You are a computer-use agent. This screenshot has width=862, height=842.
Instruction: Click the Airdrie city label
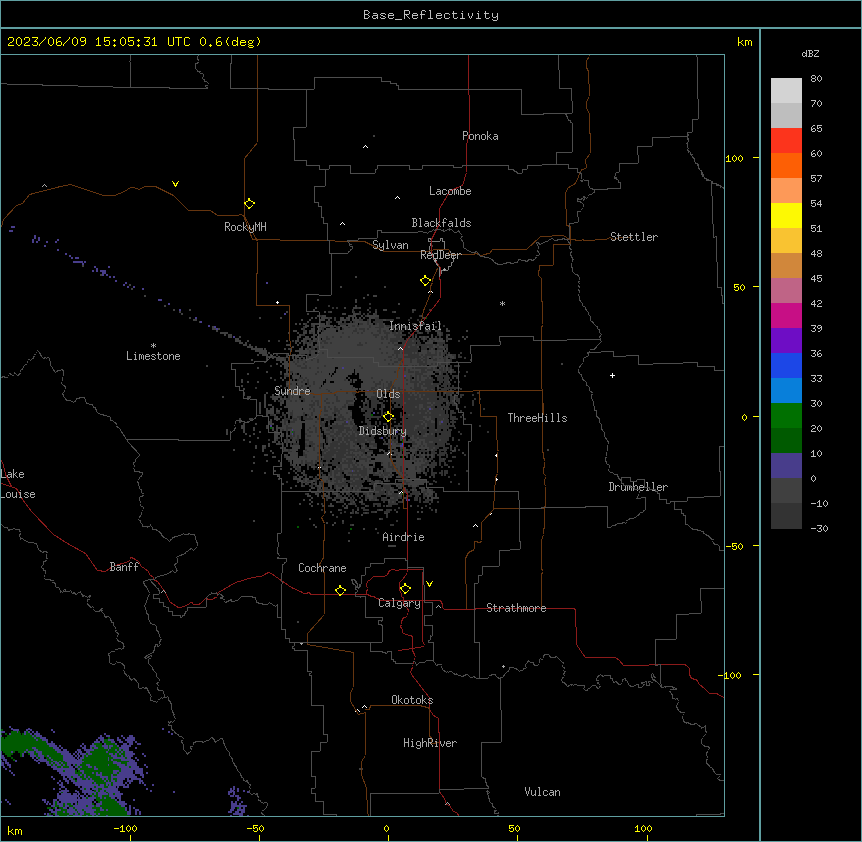click(x=403, y=537)
